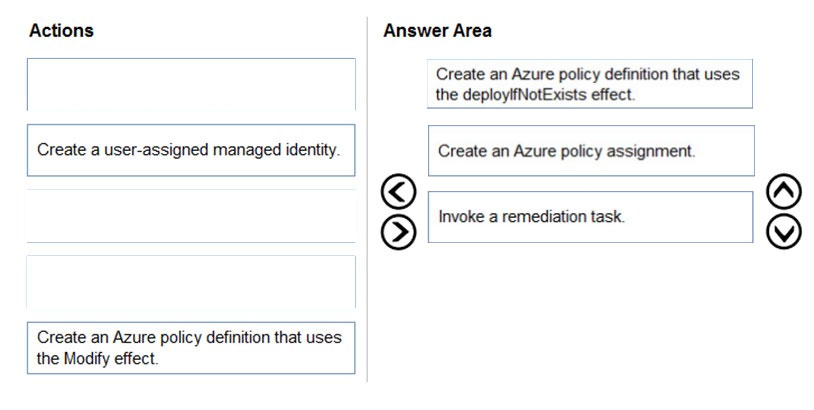Click the topmost empty slot in Actions list

pos(191,84)
